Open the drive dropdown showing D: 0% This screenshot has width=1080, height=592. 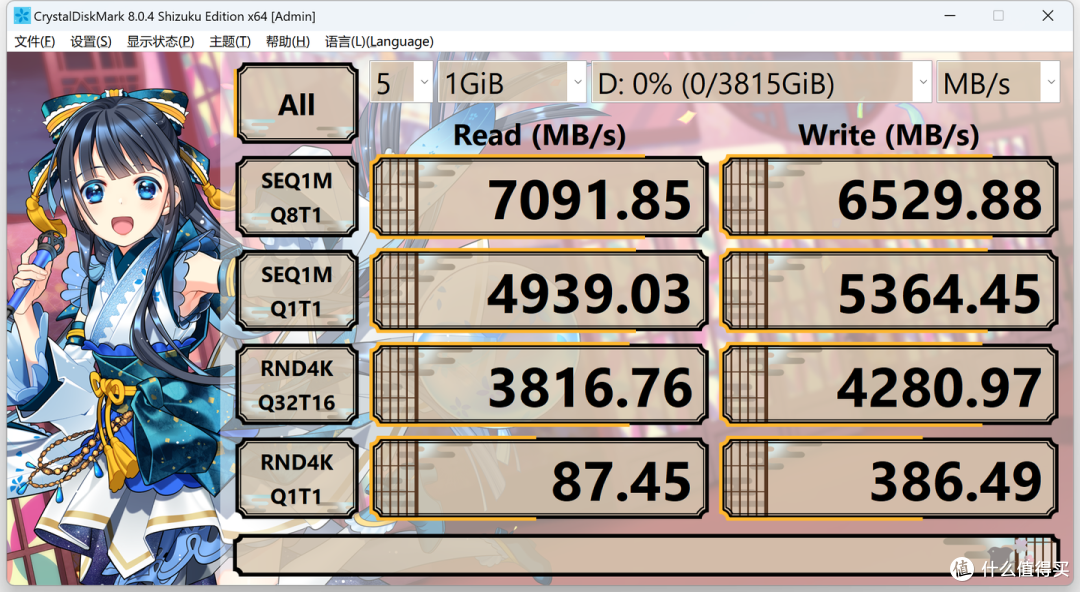(x=761, y=82)
